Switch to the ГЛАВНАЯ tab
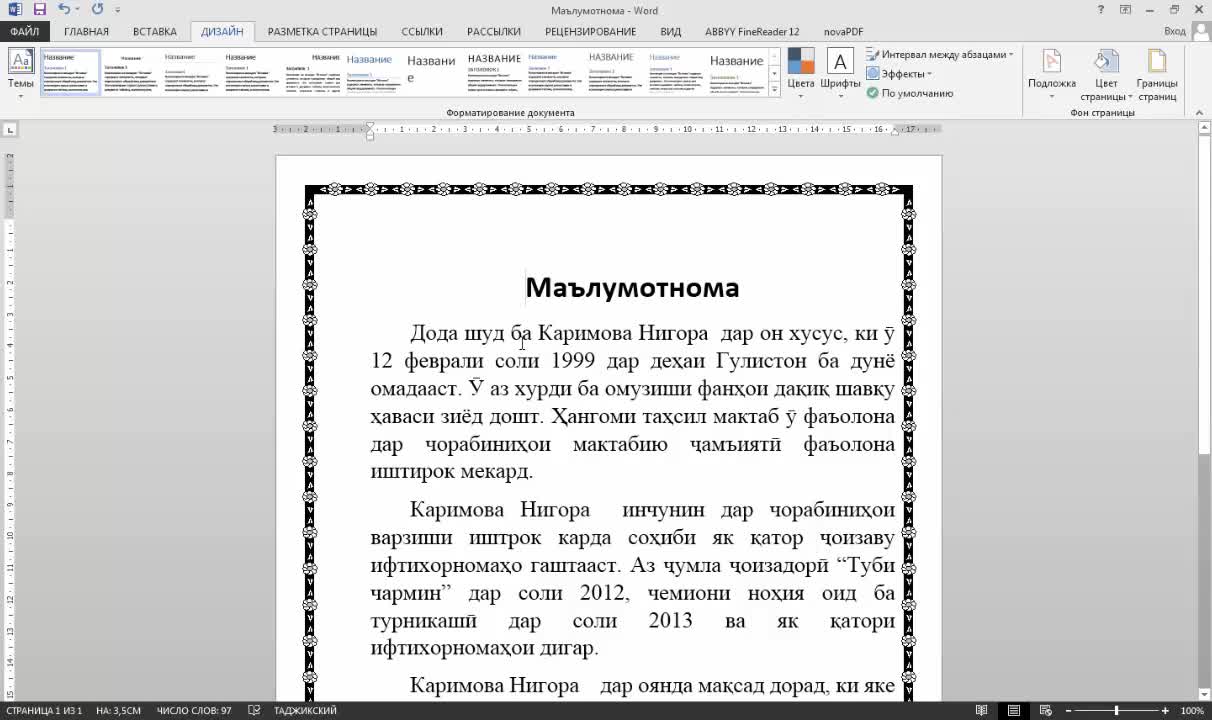 pyautogui.click(x=86, y=32)
